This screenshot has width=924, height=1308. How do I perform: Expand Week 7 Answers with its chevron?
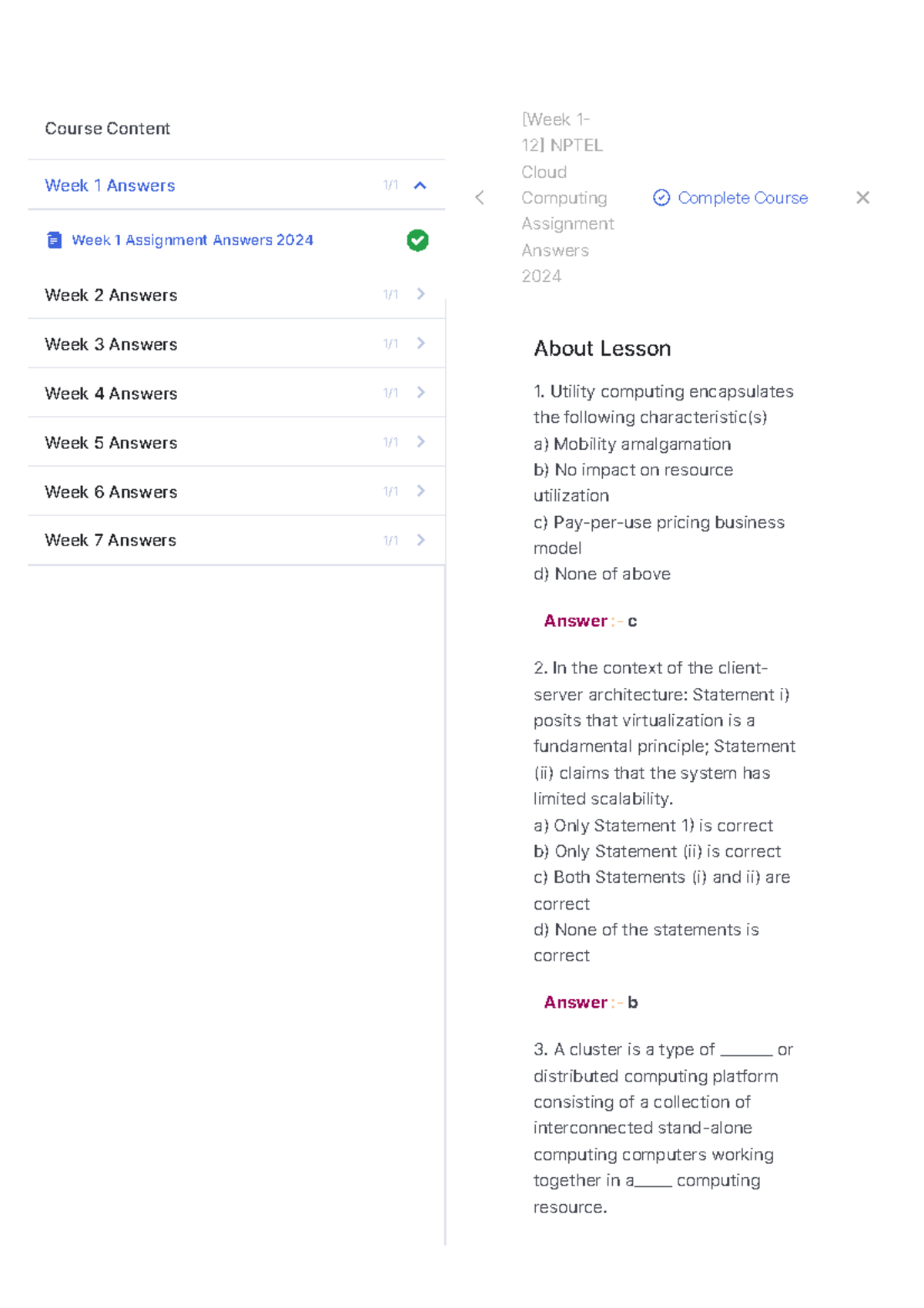pyautogui.click(x=420, y=540)
